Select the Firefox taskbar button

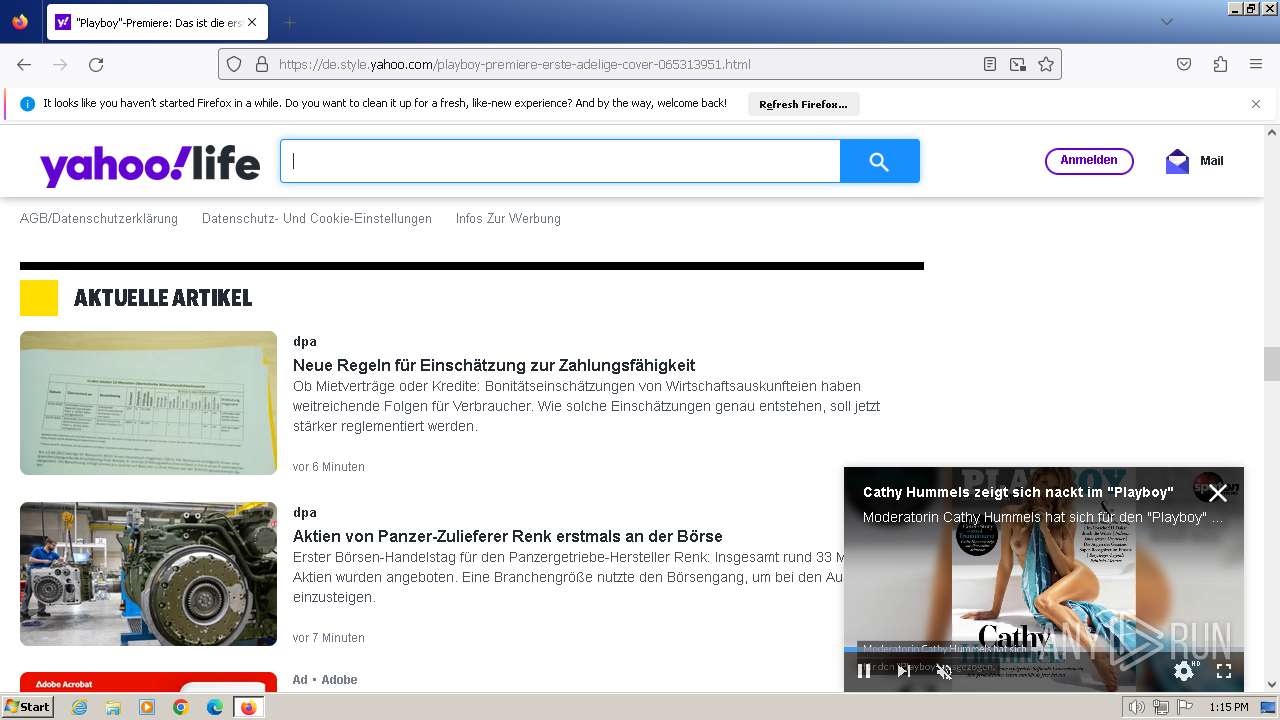248,707
